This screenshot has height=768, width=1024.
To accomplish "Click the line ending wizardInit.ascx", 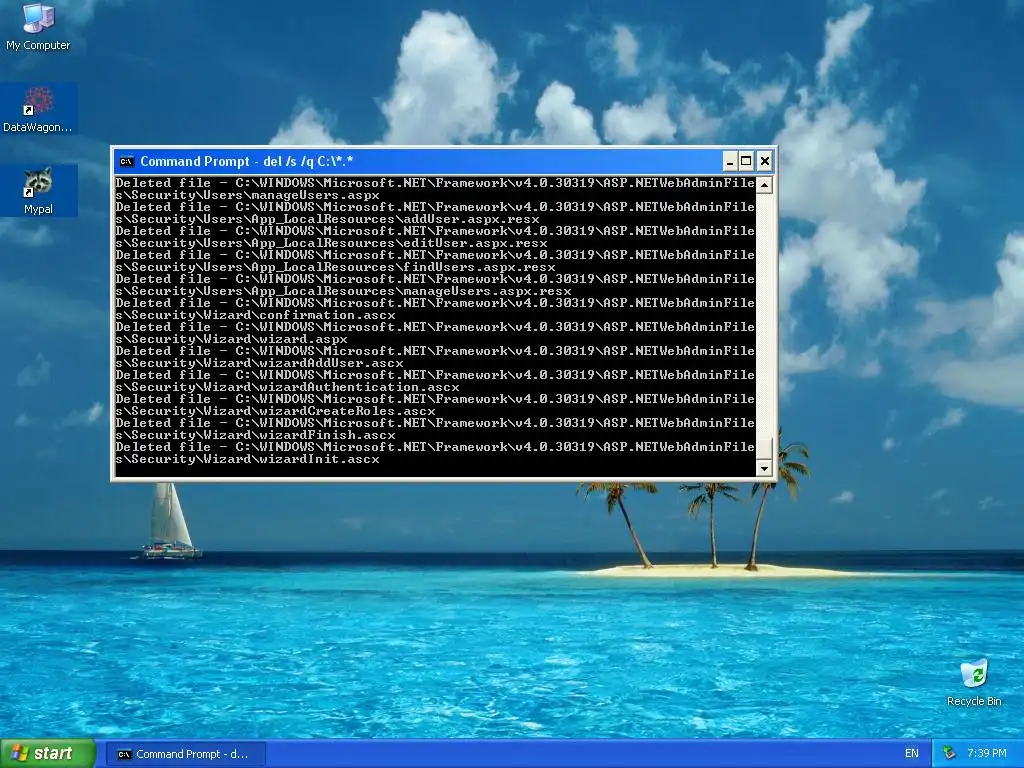I will [248, 459].
